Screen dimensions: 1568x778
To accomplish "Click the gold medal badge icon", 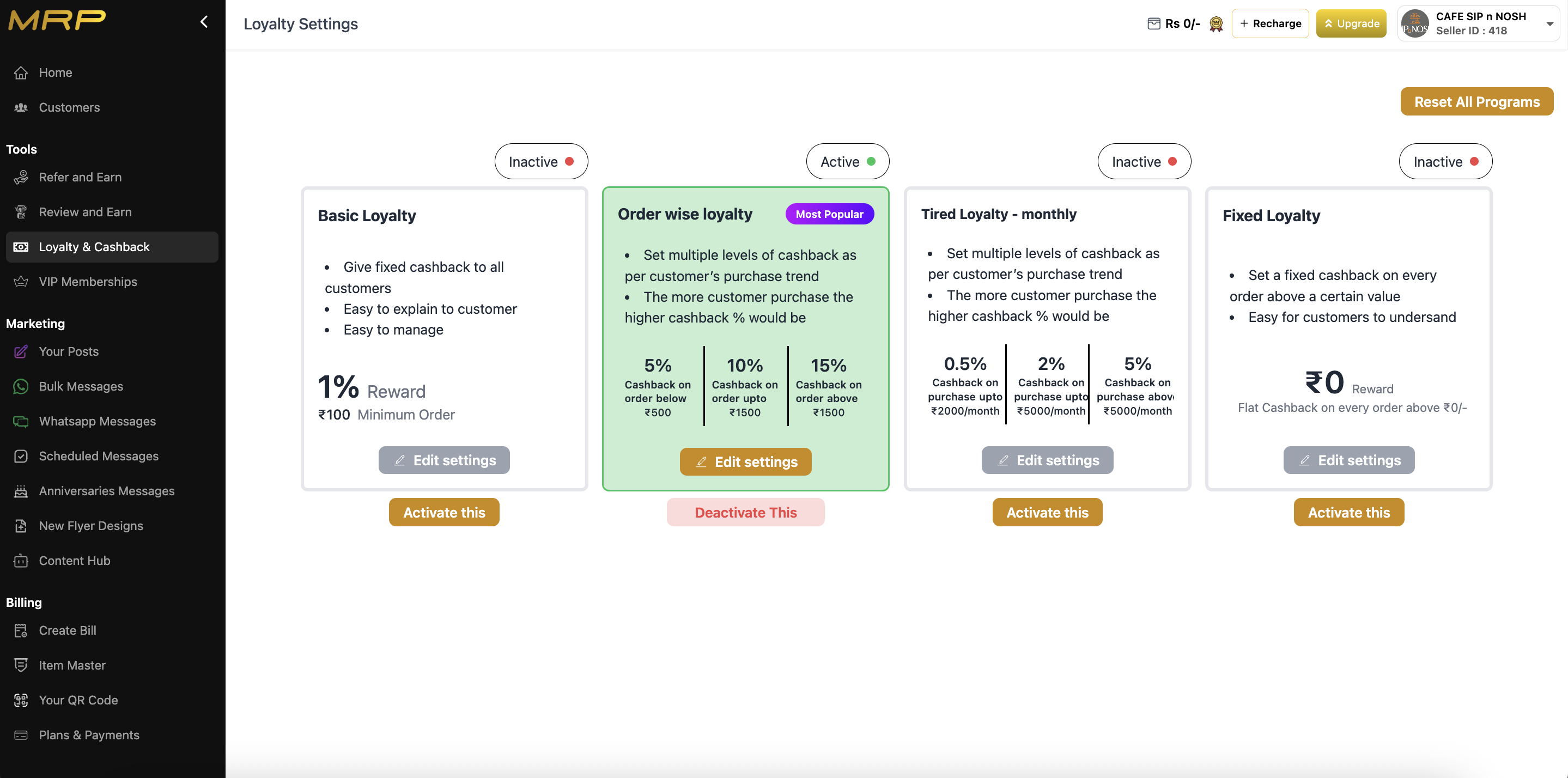I will click(x=1215, y=24).
